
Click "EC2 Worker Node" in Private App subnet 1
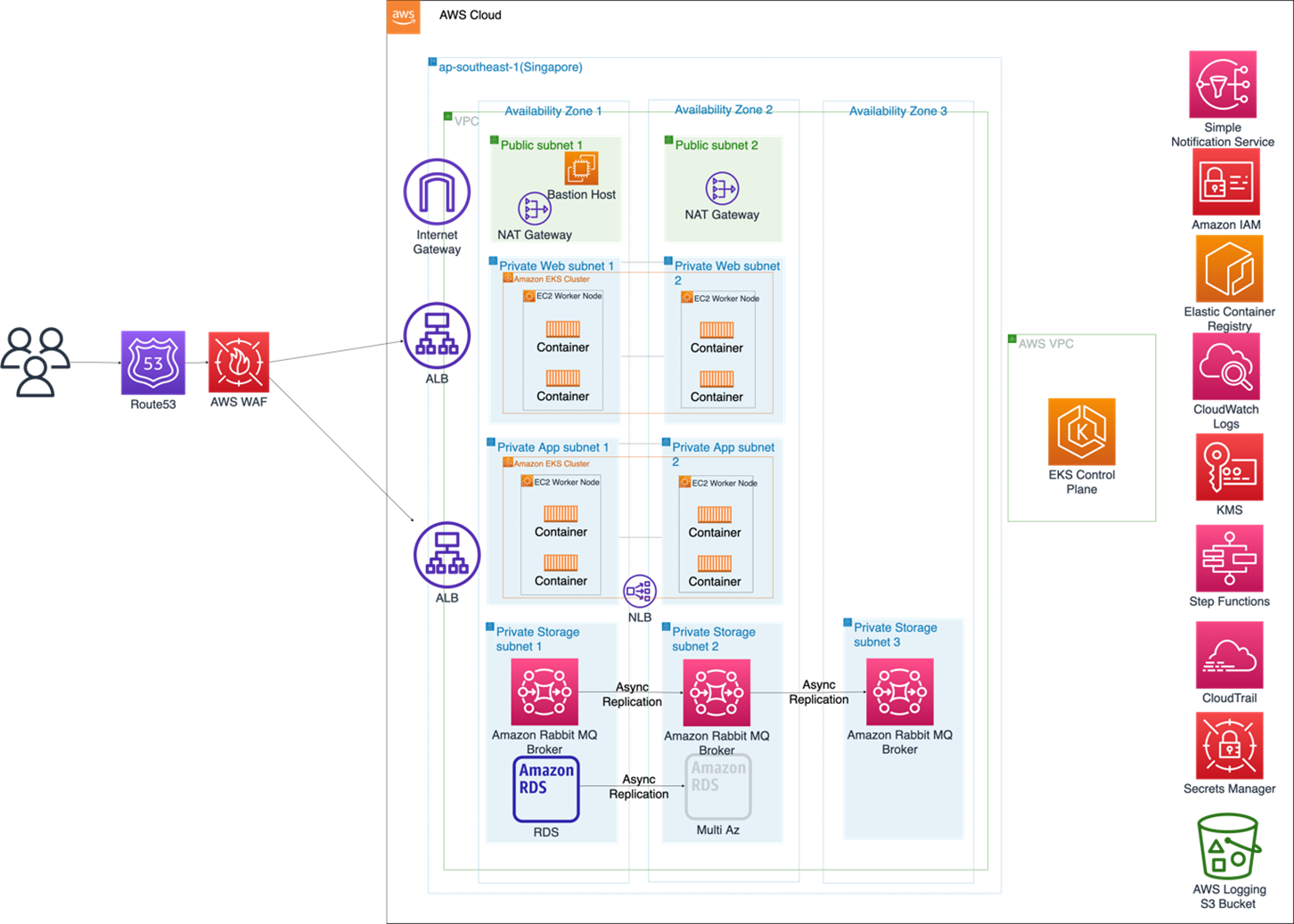[567, 482]
